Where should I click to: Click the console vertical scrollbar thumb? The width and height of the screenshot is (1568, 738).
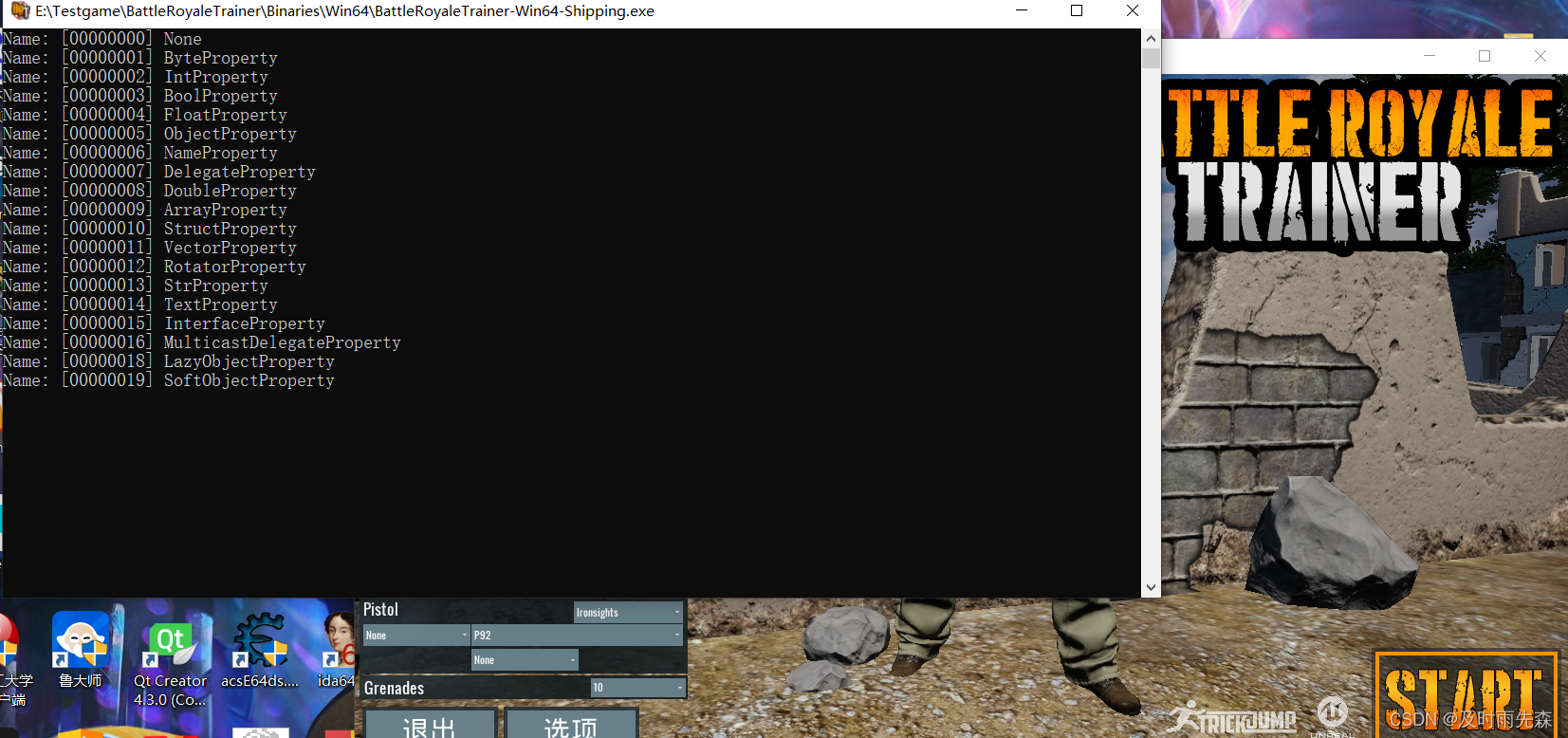(x=1151, y=59)
